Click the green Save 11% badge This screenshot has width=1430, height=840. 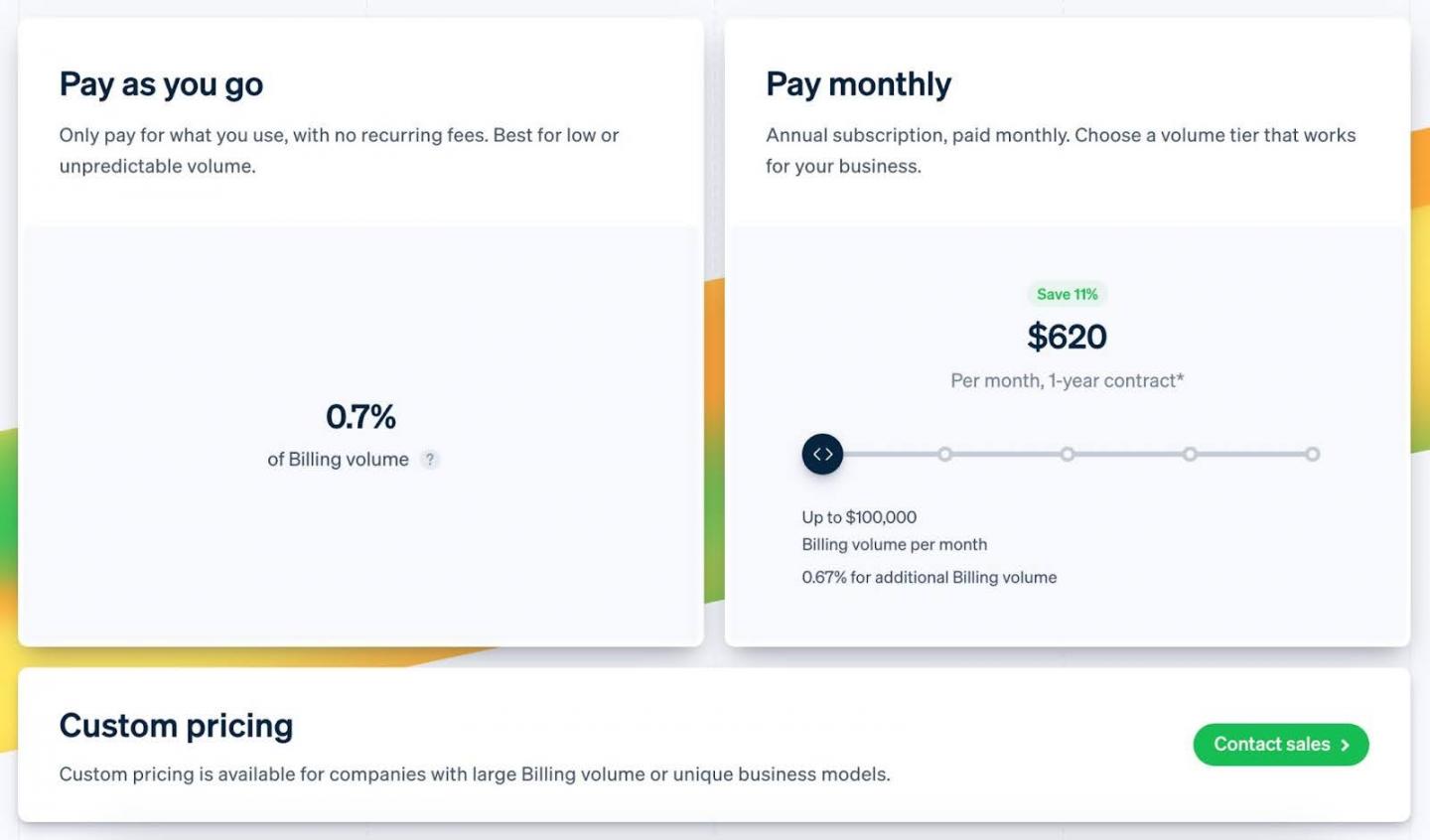coord(1067,294)
